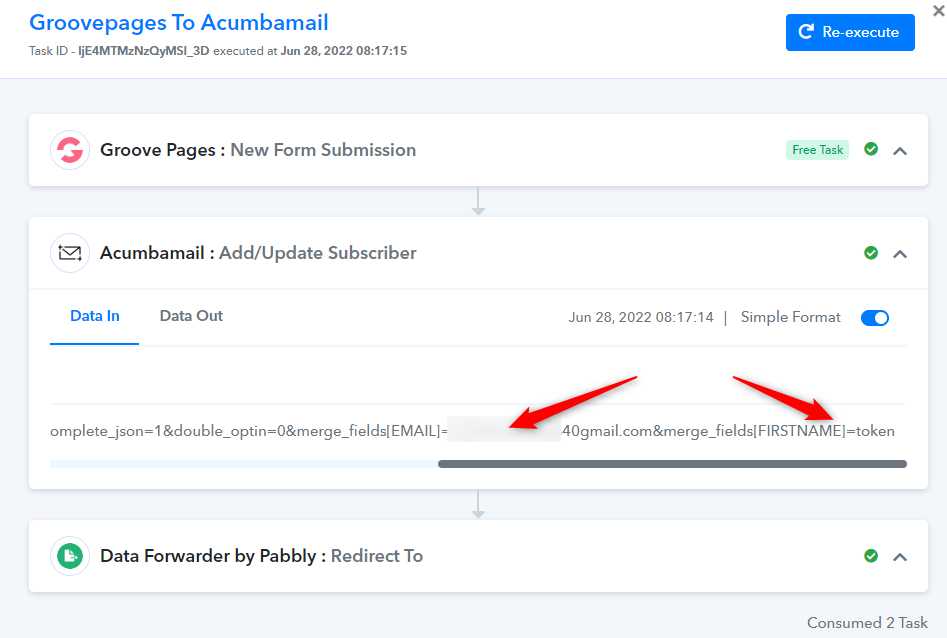
Task: Expand the Data Forwarder by Pabbly step
Action: [x=900, y=557]
